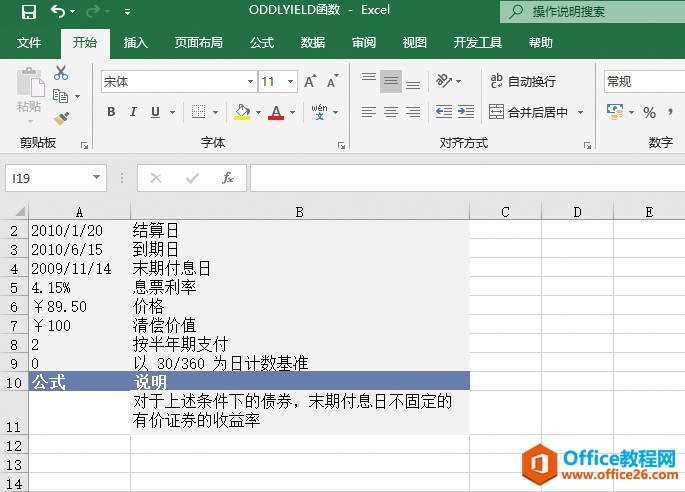Click Decrease Indent icon
The image size is (685, 492).
pos(444,112)
